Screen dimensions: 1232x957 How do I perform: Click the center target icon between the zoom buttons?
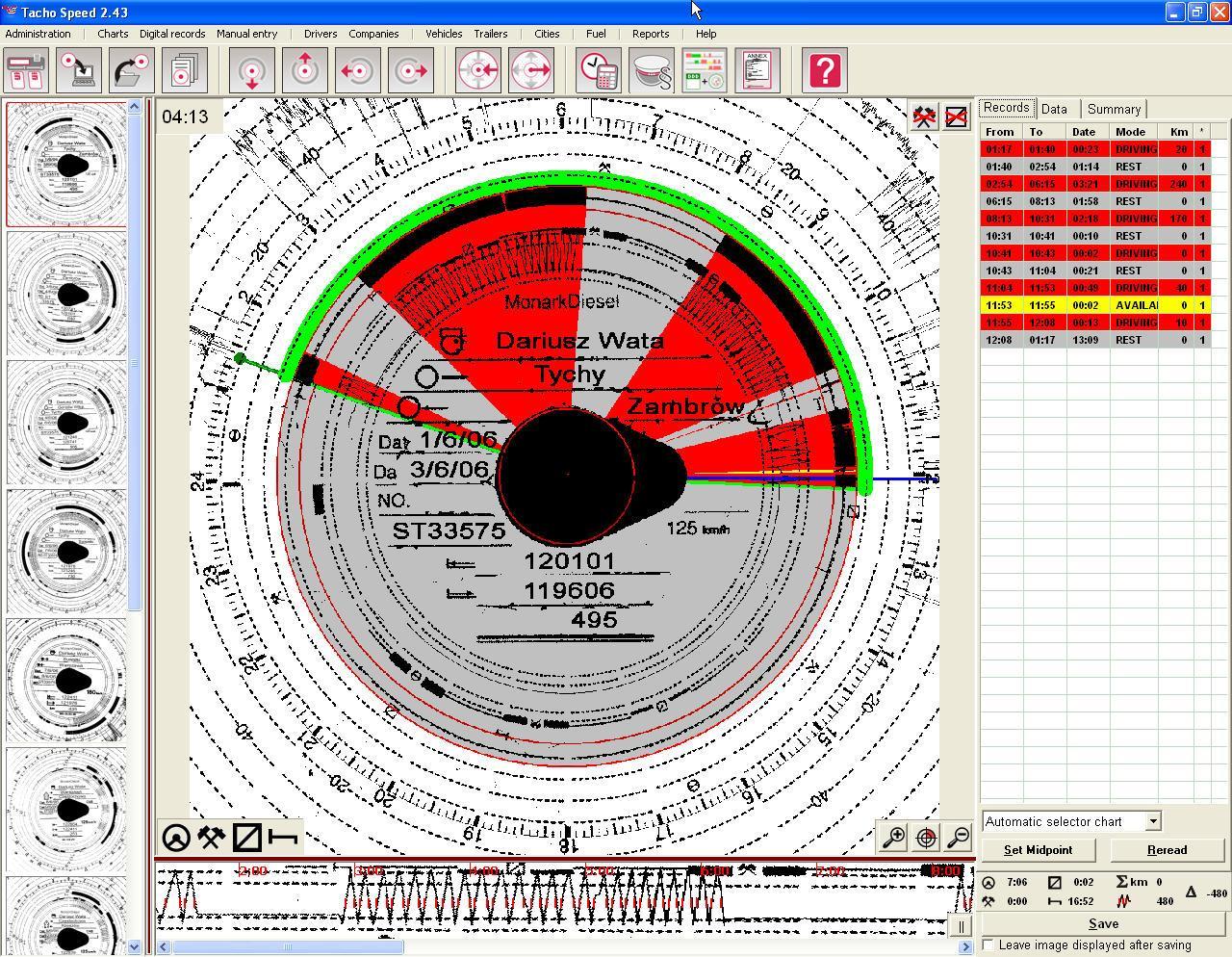(x=926, y=837)
